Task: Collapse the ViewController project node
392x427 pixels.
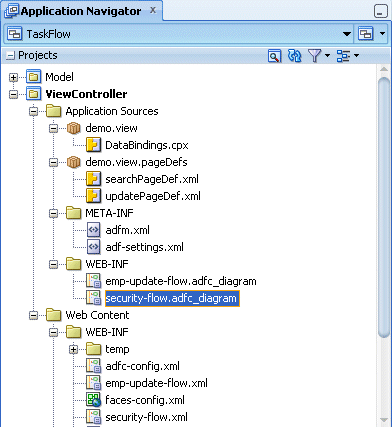Action: pyautogui.click(x=13, y=94)
